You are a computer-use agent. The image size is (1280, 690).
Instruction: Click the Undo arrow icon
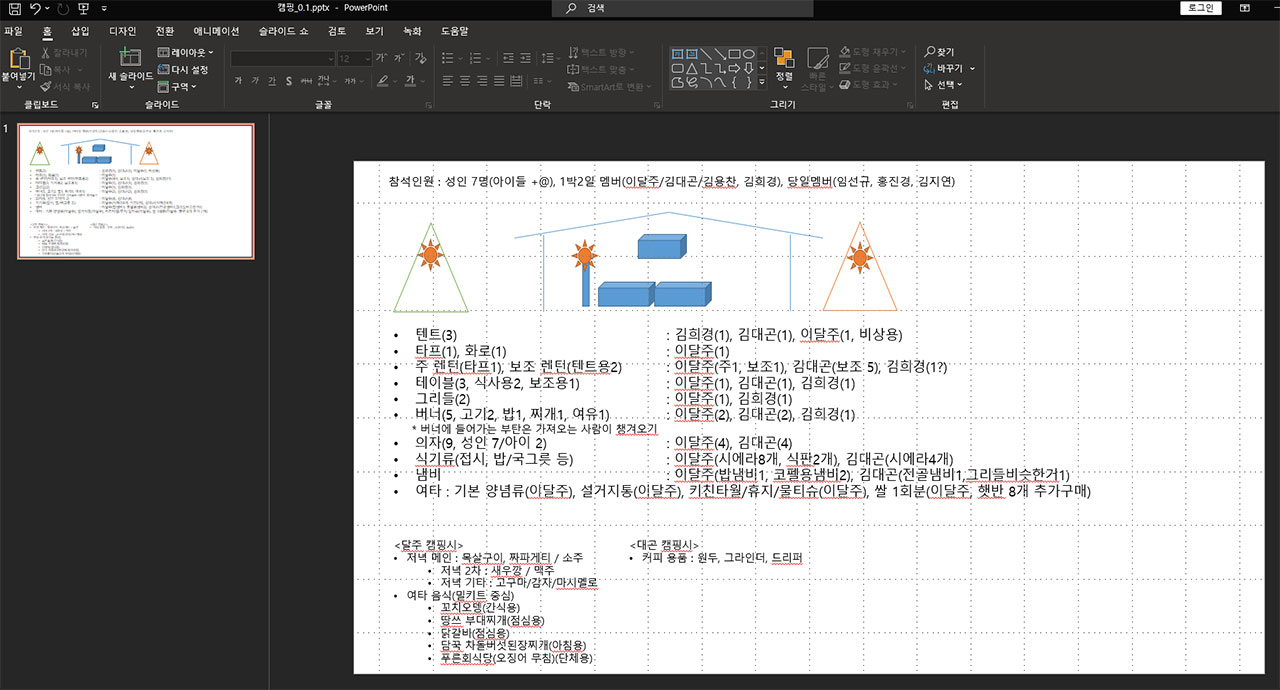(x=37, y=9)
